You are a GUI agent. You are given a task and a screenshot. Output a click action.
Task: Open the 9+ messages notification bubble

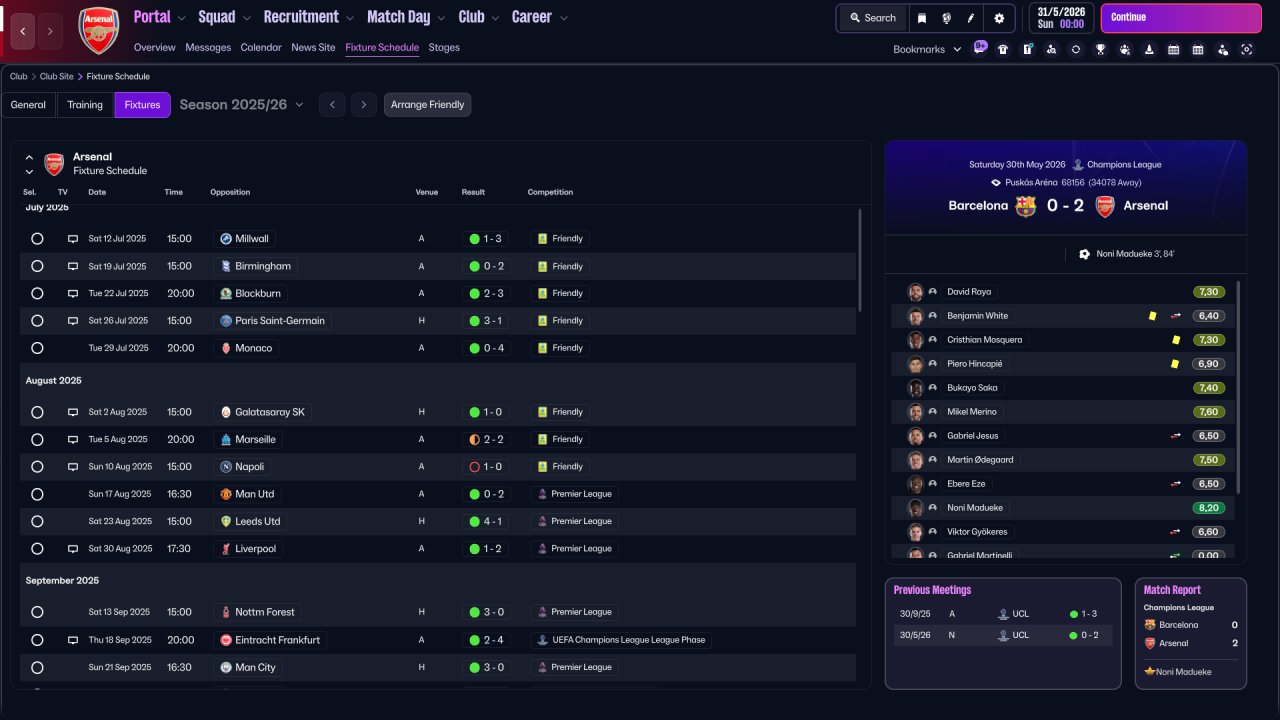coord(980,46)
